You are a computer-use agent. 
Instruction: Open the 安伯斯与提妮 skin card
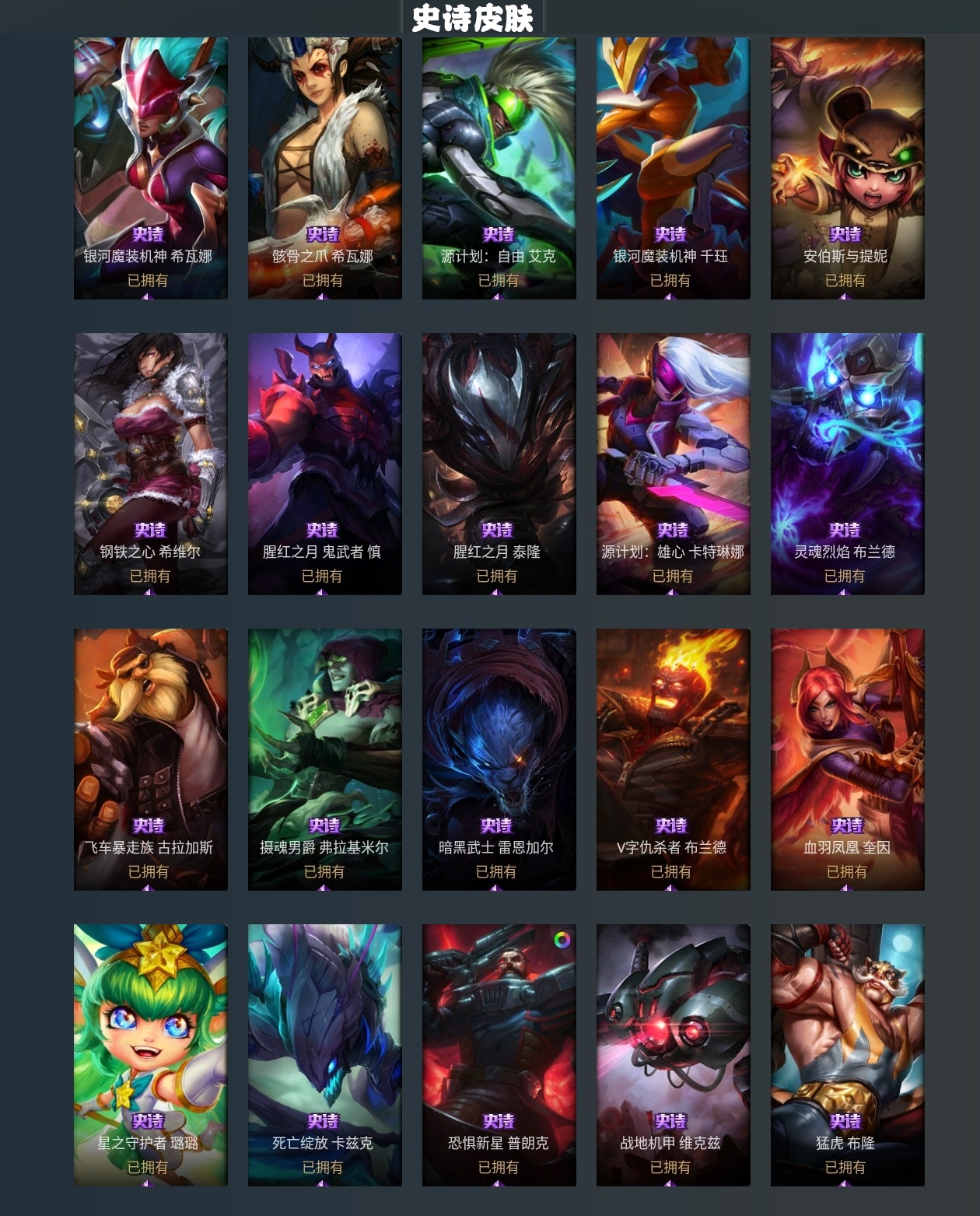click(x=848, y=168)
